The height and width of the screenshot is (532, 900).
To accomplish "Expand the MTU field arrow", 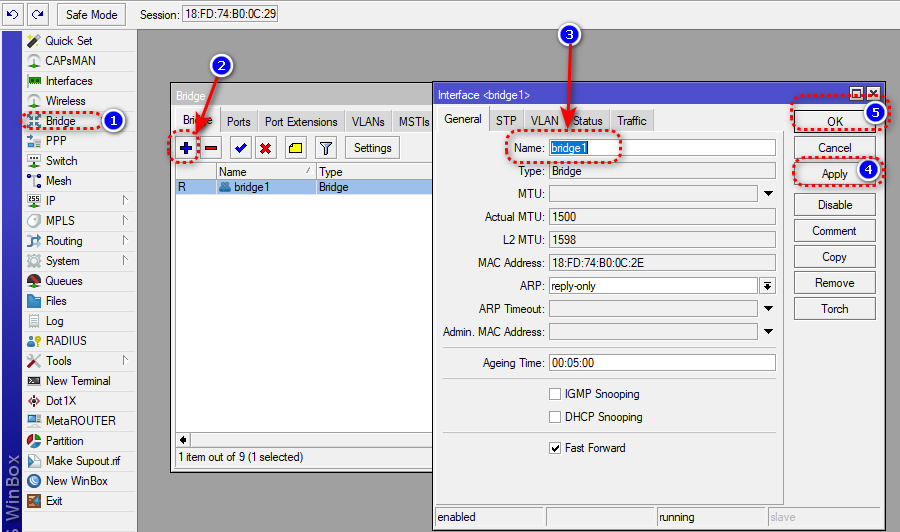I will coord(768,194).
